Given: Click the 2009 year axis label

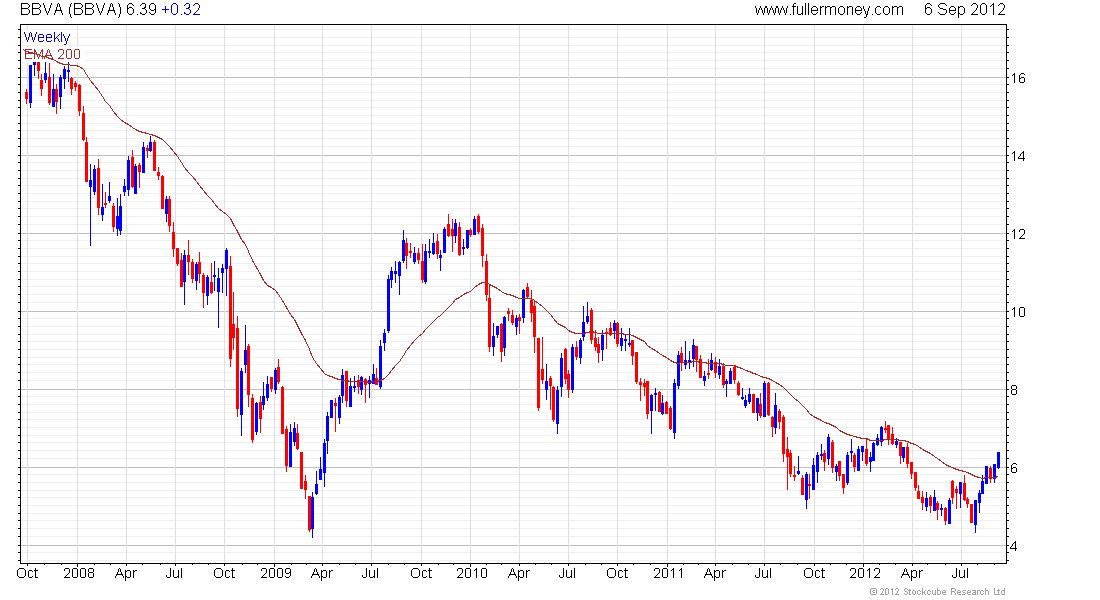Looking at the screenshot, I should click(x=276, y=573).
